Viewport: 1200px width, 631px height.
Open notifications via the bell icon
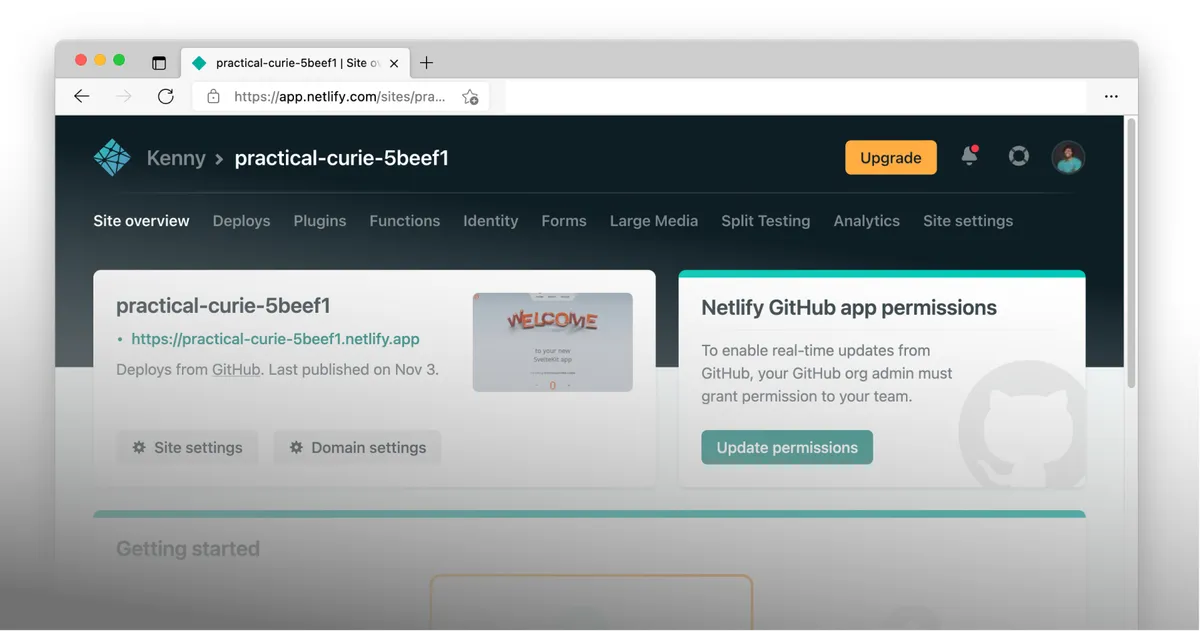click(x=968, y=157)
